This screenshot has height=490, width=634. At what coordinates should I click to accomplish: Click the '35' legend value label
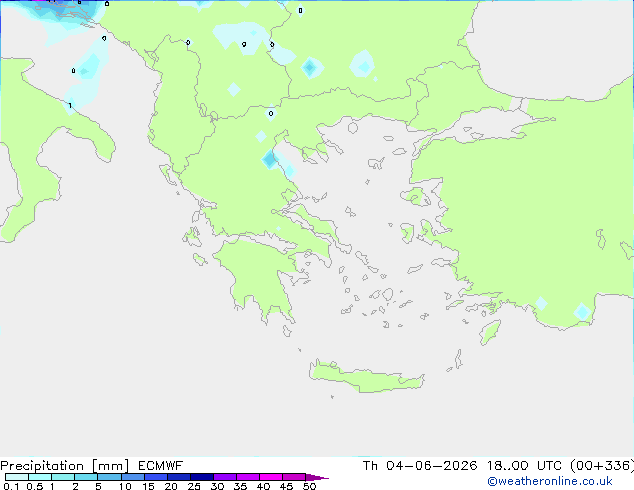coord(240,486)
